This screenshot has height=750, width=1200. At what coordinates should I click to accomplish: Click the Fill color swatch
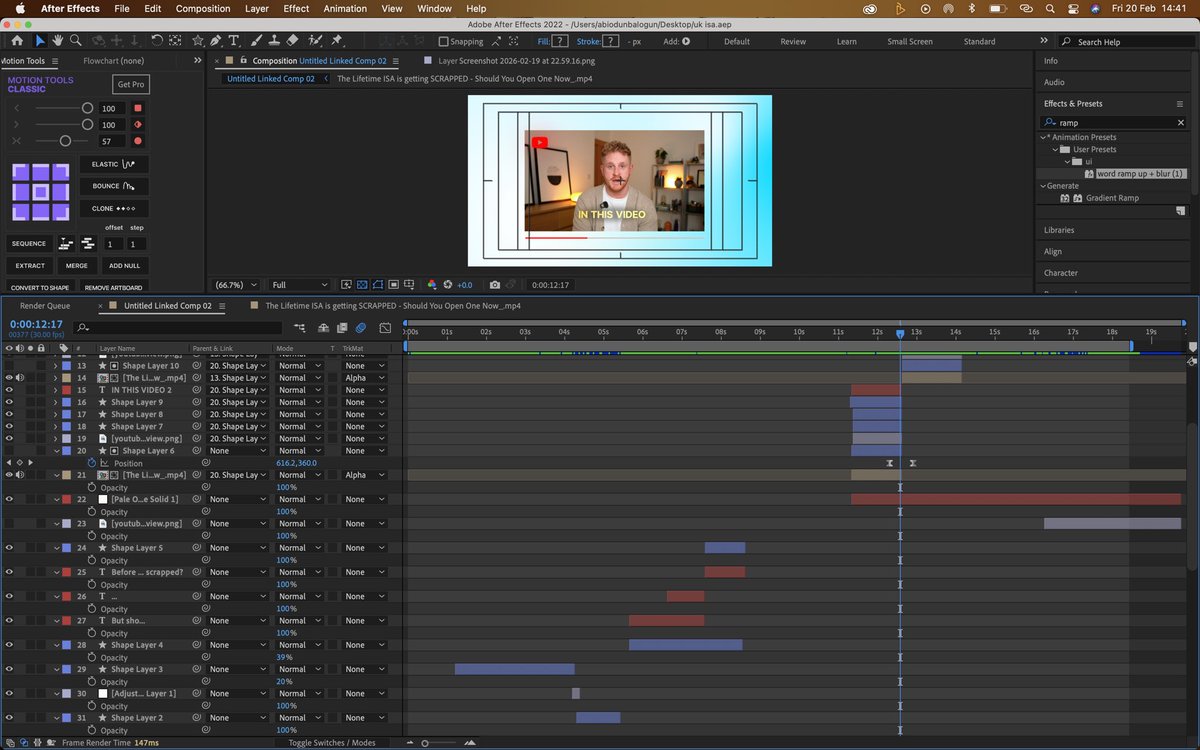click(561, 42)
